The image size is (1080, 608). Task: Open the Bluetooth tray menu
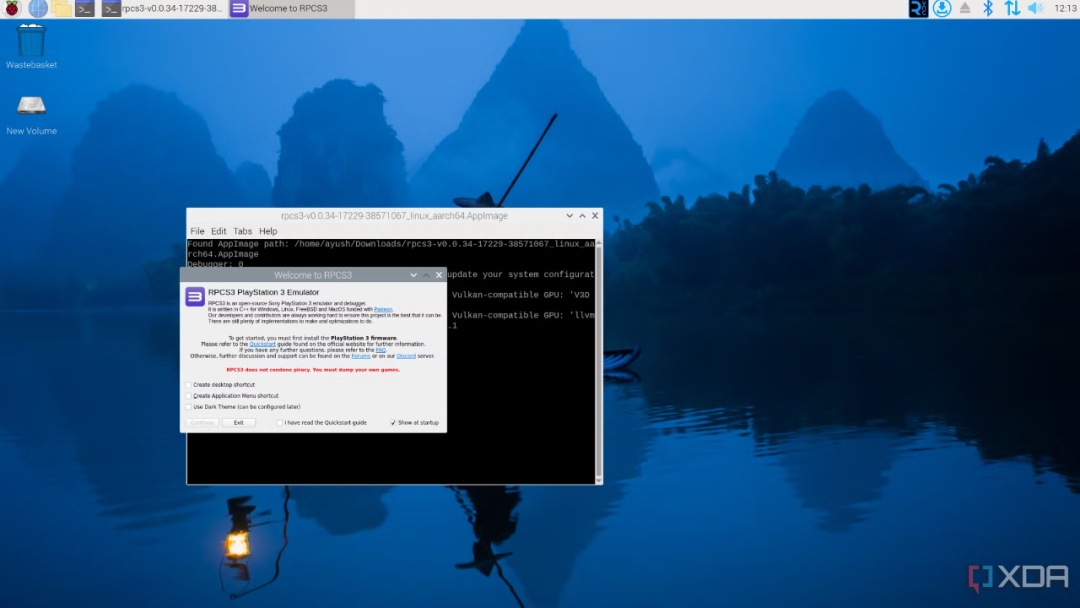pos(988,8)
